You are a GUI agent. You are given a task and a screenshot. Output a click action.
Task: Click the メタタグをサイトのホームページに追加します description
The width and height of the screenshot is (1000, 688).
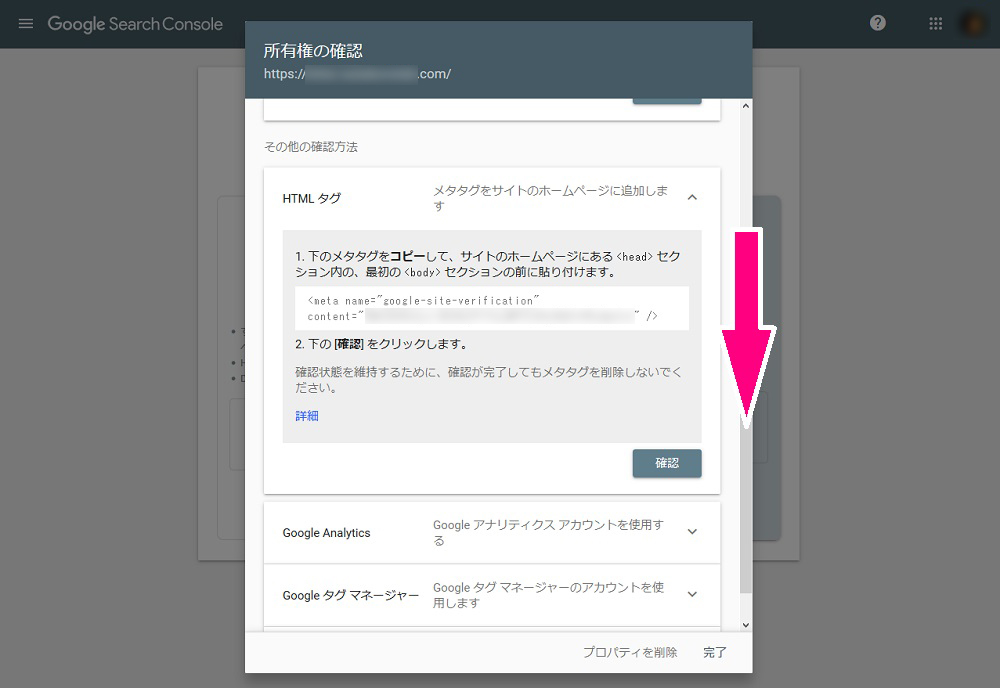(550, 198)
